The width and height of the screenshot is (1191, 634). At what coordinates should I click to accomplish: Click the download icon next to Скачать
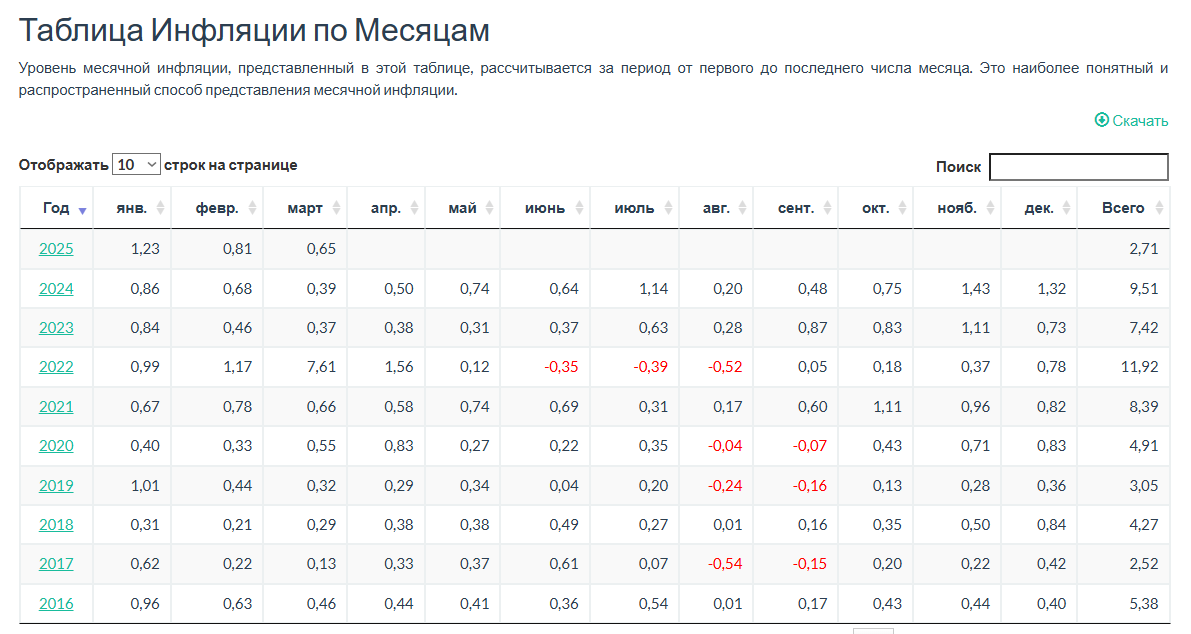click(1101, 120)
